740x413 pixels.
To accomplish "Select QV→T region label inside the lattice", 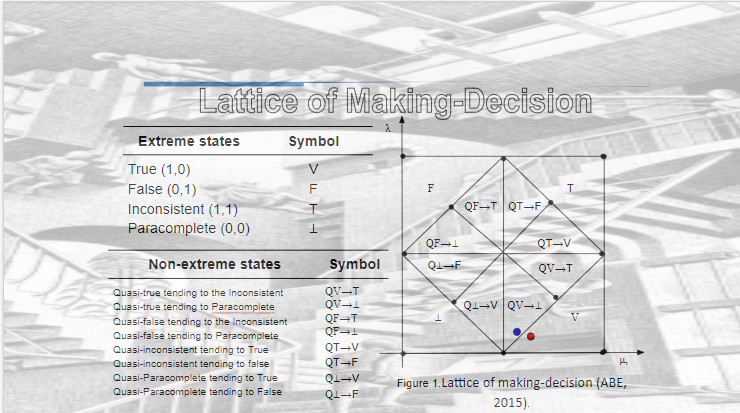I will point(555,269).
